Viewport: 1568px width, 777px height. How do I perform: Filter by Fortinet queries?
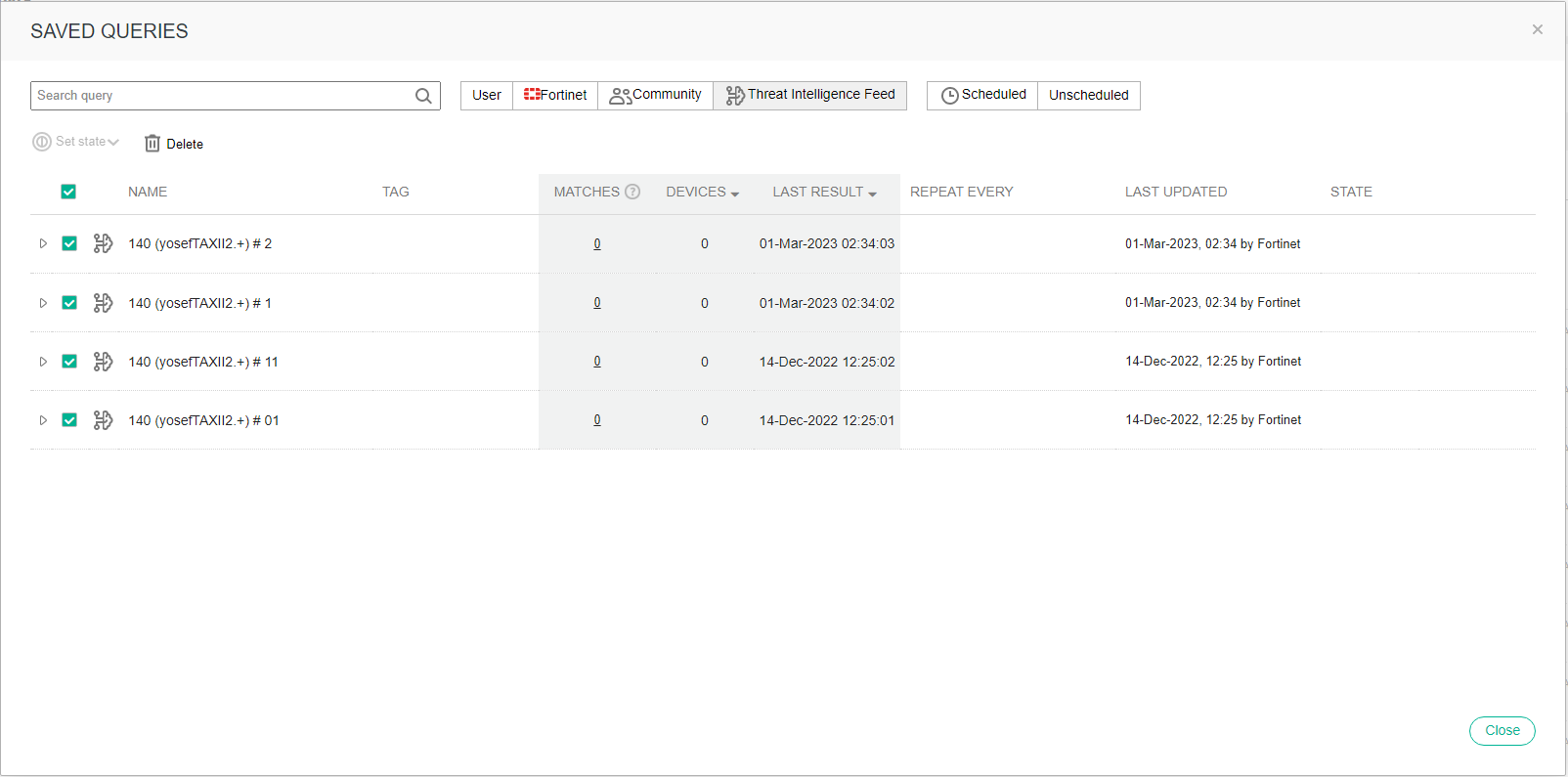pos(555,95)
